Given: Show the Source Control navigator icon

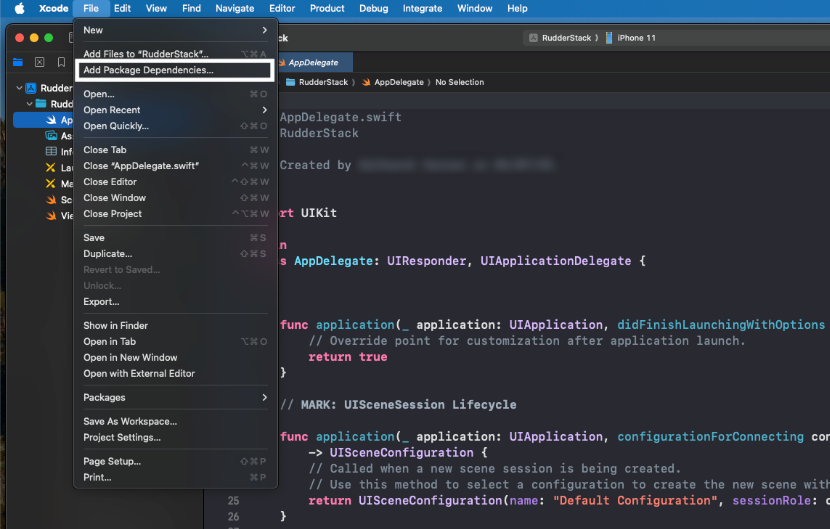Looking at the screenshot, I should (x=40, y=62).
